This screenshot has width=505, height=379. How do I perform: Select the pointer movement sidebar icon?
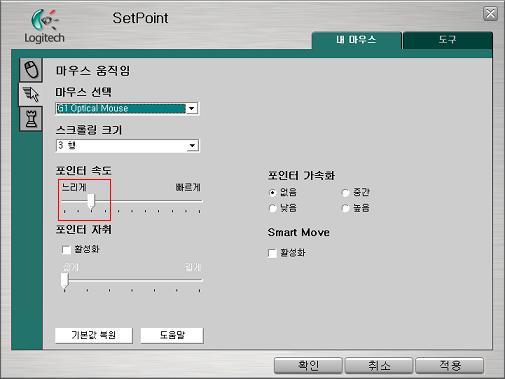tap(31, 94)
